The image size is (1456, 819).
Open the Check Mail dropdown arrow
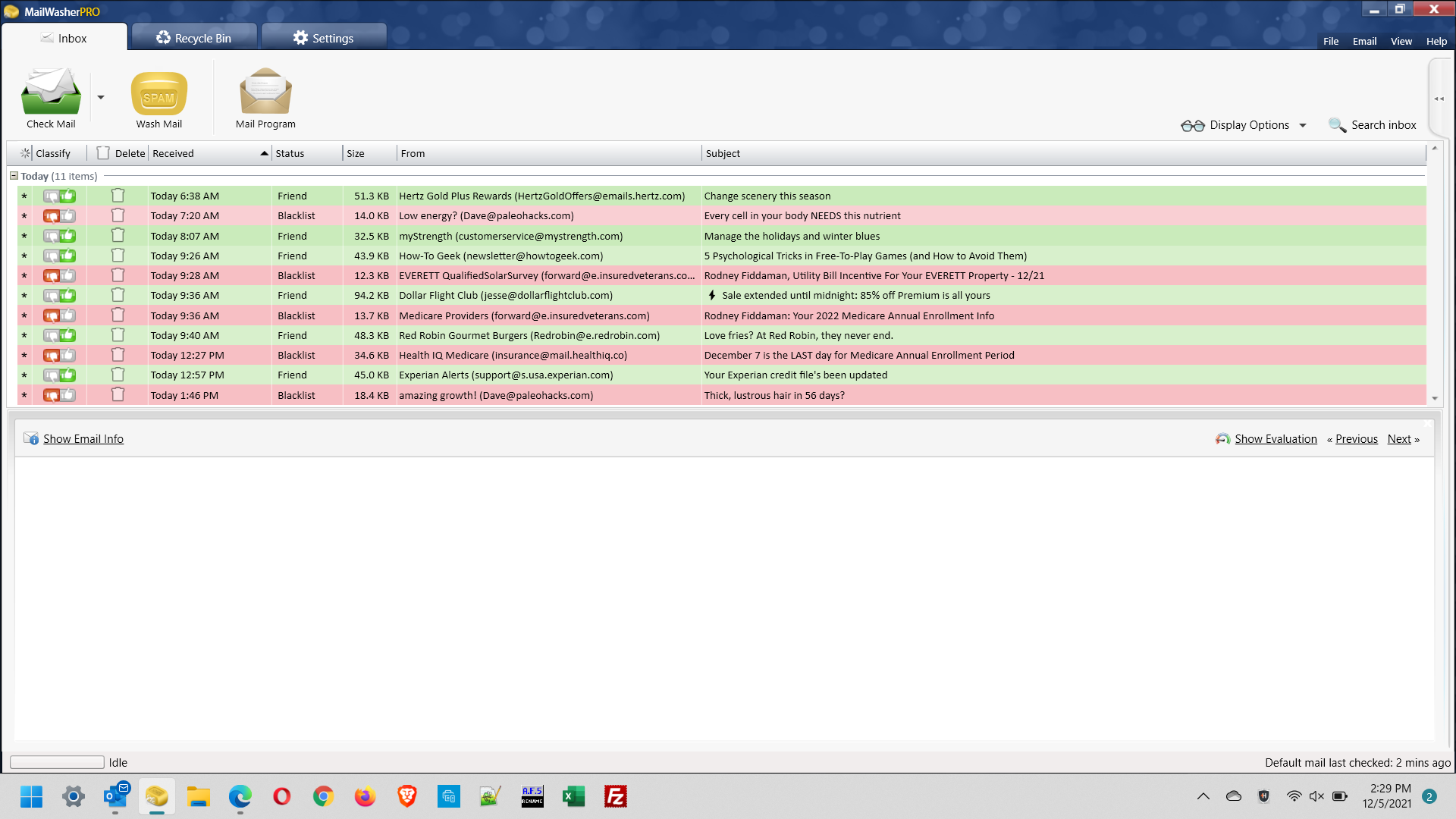click(x=101, y=97)
